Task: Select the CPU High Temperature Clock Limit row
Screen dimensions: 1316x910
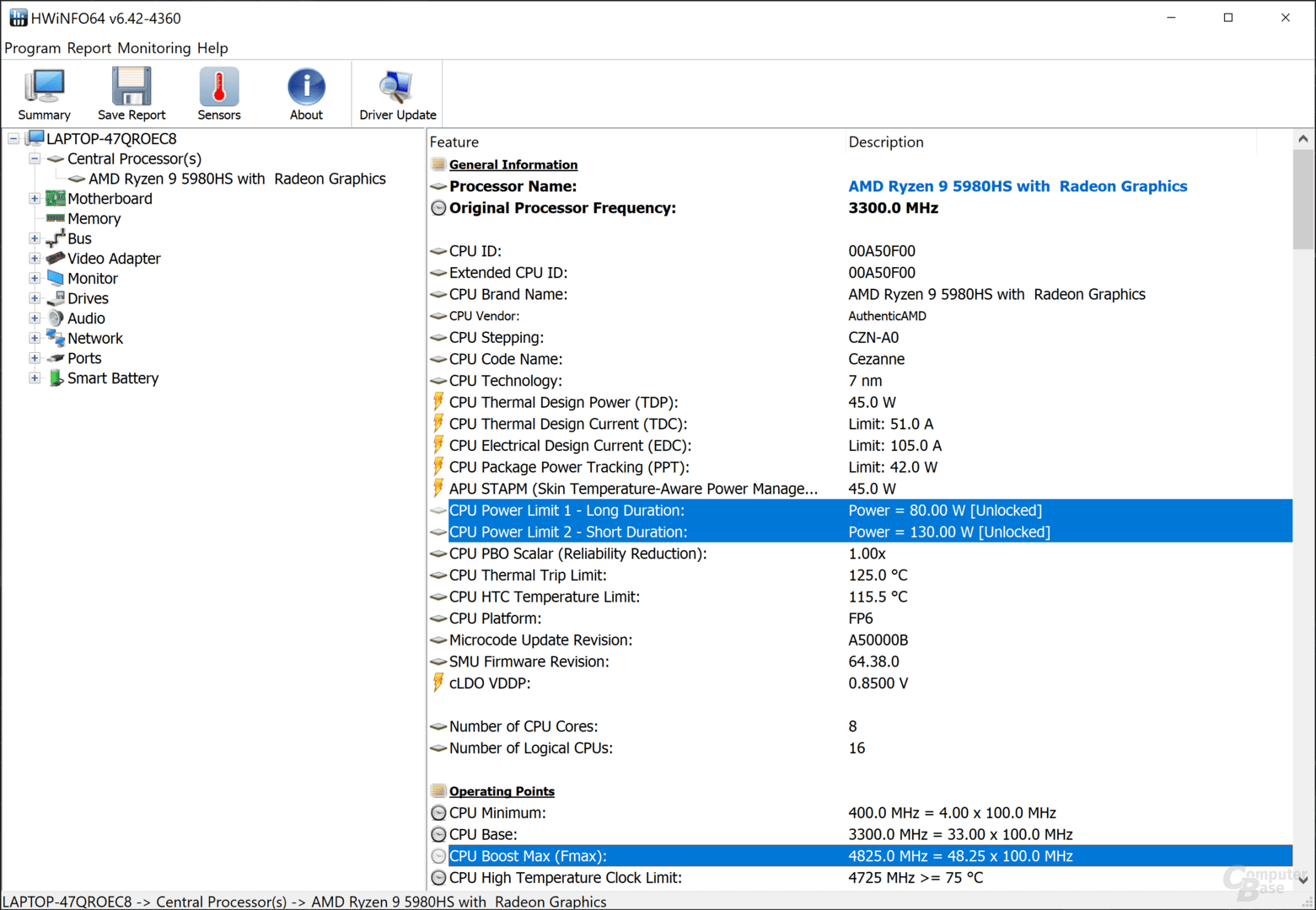Action: pyautogui.click(x=860, y=877)
